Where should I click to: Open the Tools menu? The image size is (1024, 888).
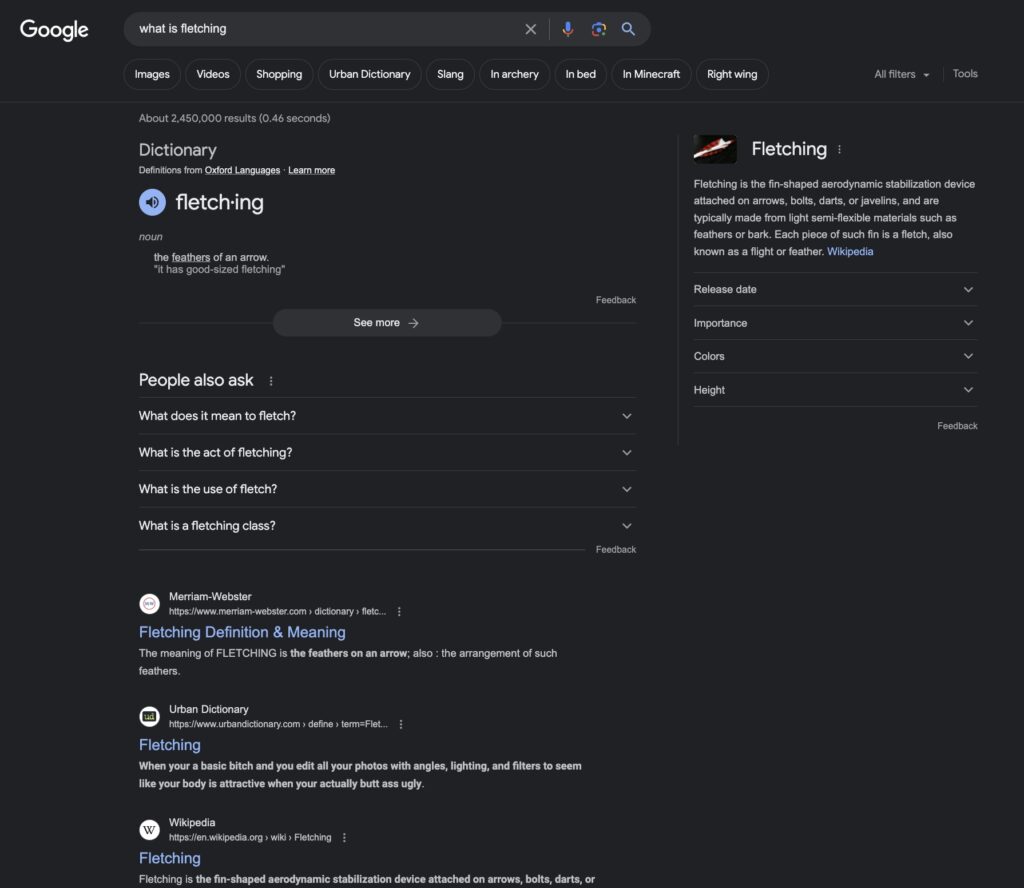tap(965, 74)
